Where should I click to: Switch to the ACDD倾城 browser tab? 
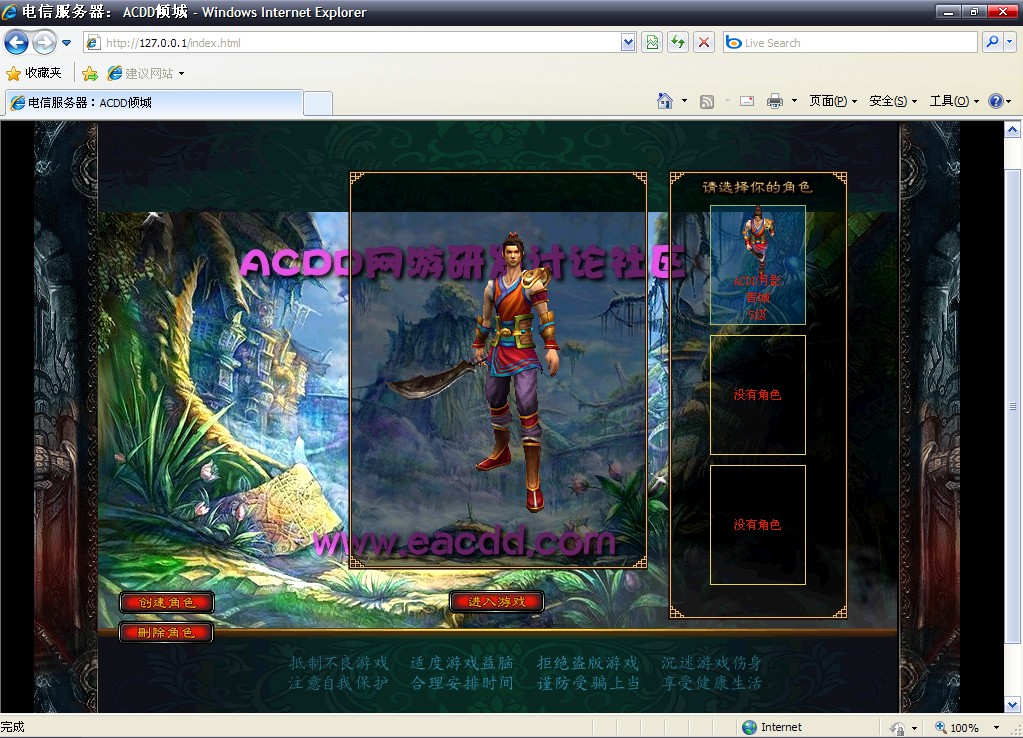click(x=154, y=102)
